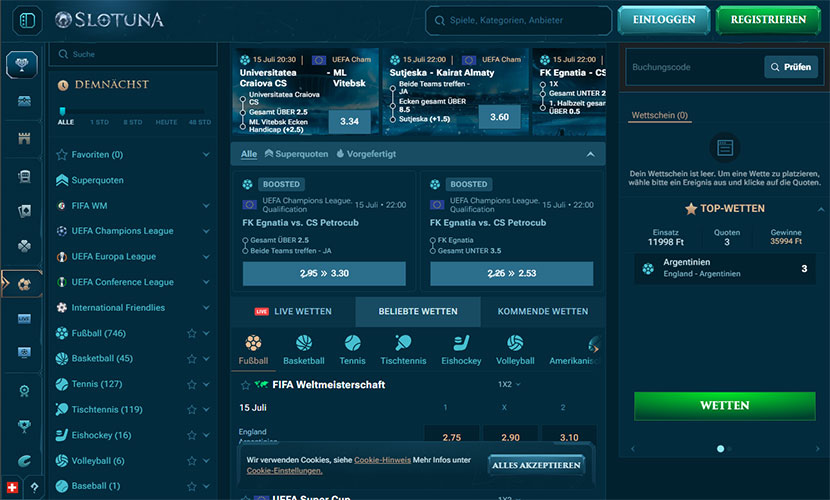Image resolution: width=830 pixels, height=500 pixels.
Task: Expand UEFA Europa League section
Action: point(206,257)
